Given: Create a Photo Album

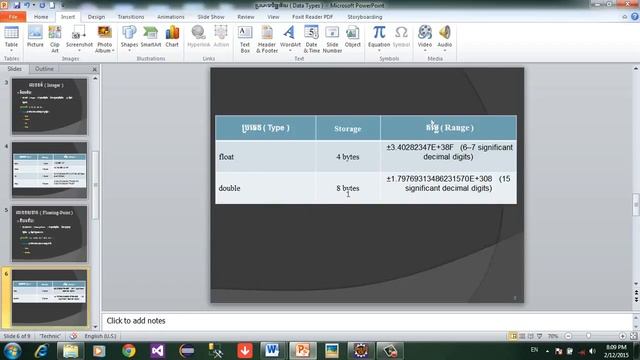Looking at the screenshot, I should tap(104, 38).
